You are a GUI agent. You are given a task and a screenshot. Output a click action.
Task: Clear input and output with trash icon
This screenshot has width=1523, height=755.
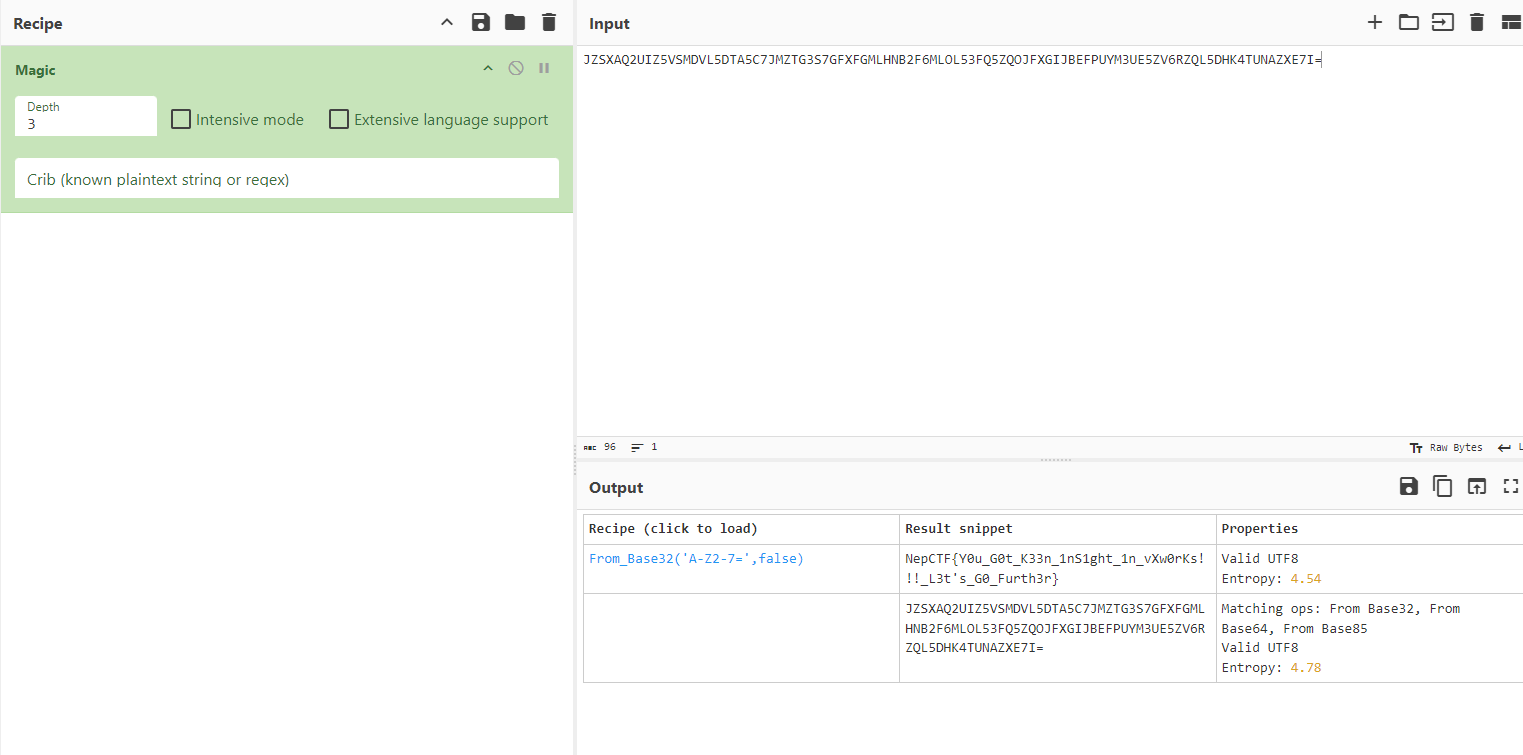tap(1476, 23)
